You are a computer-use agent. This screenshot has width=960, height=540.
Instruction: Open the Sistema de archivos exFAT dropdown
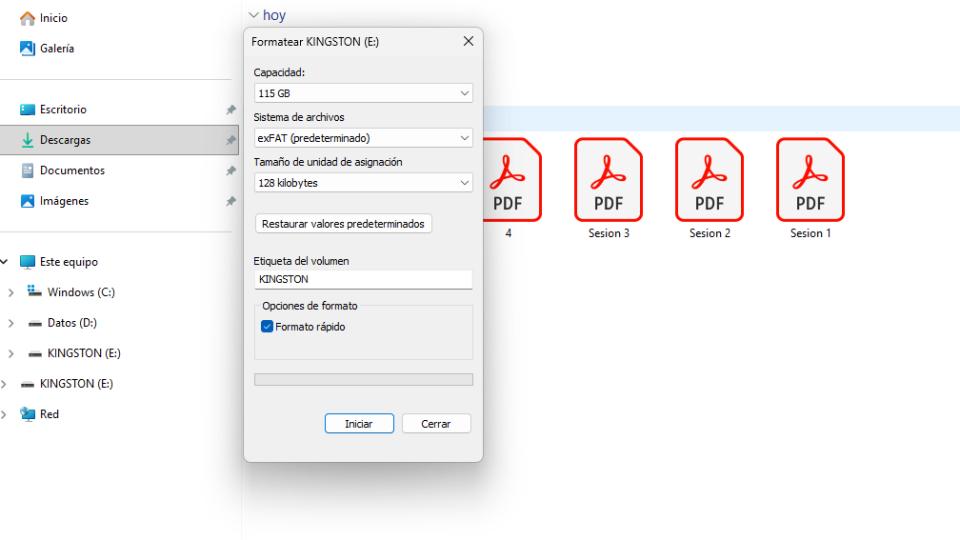[x=363, y=138]
